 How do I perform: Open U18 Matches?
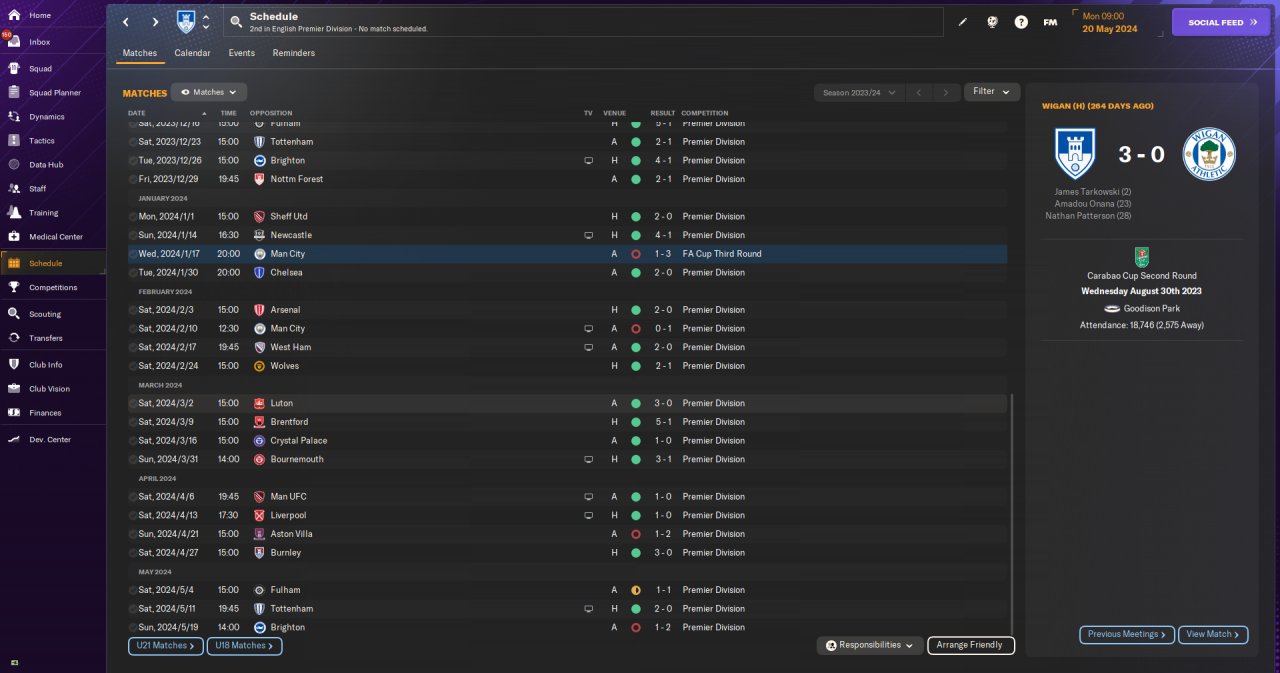click(x=245, y=646)
